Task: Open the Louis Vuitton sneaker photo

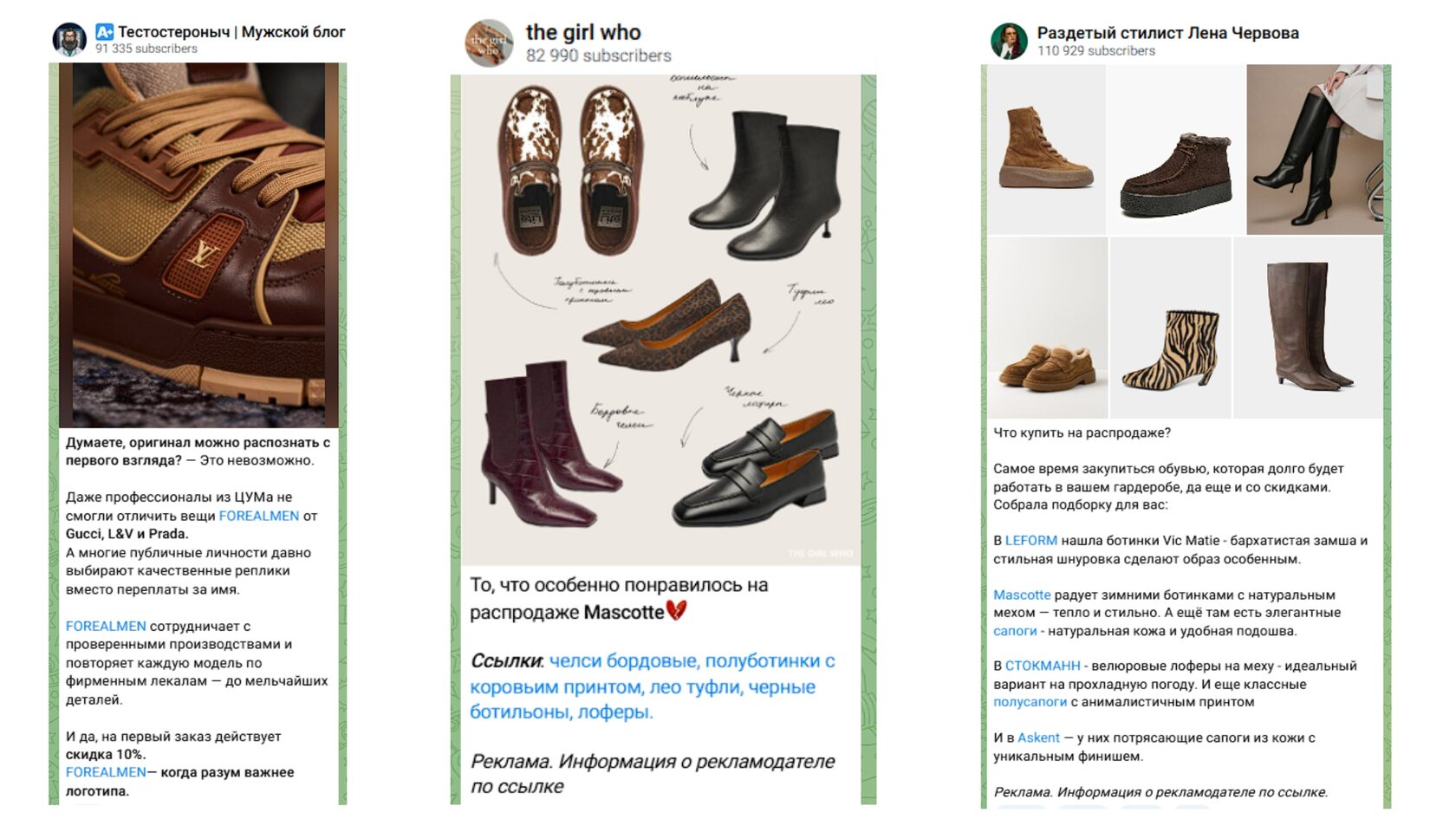Action: coord(198,244)
